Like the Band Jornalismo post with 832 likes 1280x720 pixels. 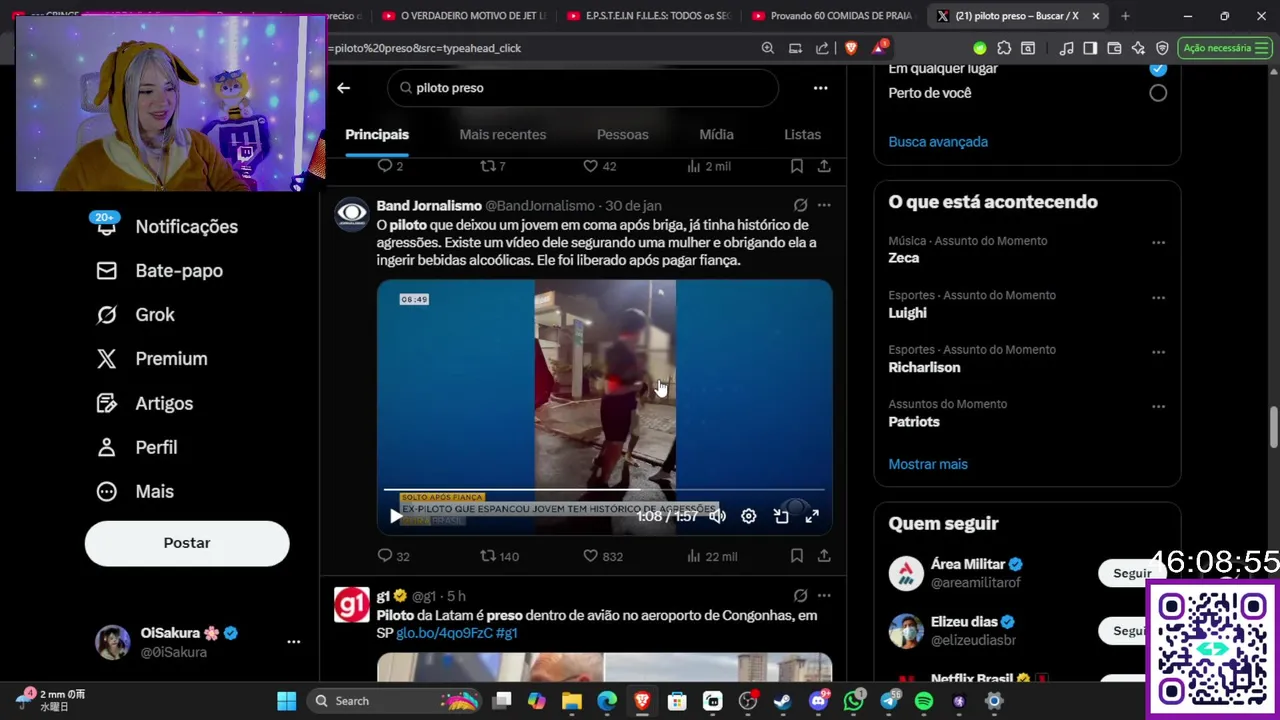point(602,556)
